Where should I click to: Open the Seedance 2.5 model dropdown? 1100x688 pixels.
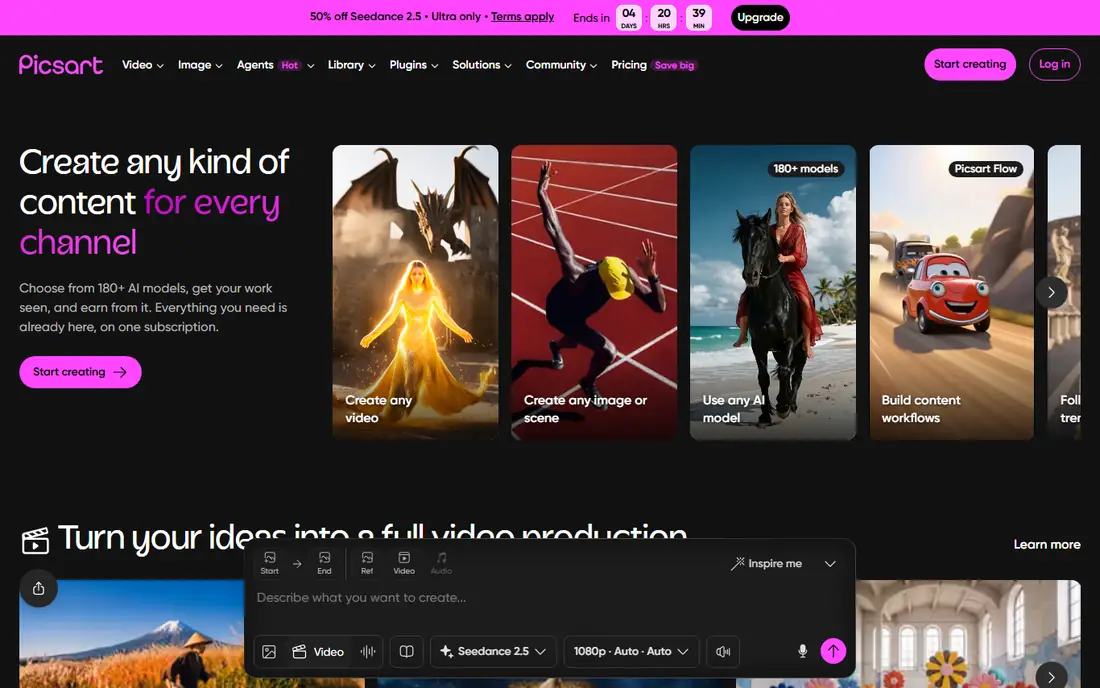pyautogui.click(x=493, y=652)
